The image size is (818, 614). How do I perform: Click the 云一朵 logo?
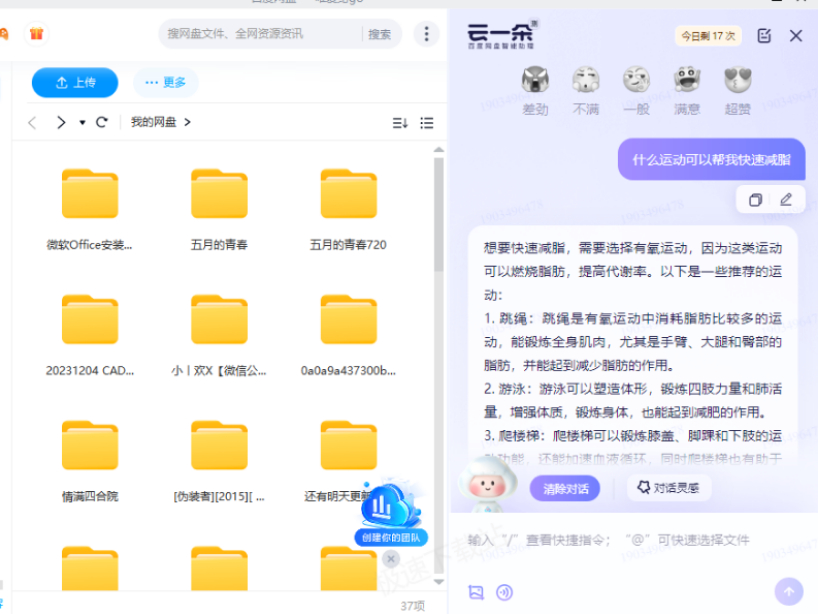(x=501, y=35)
